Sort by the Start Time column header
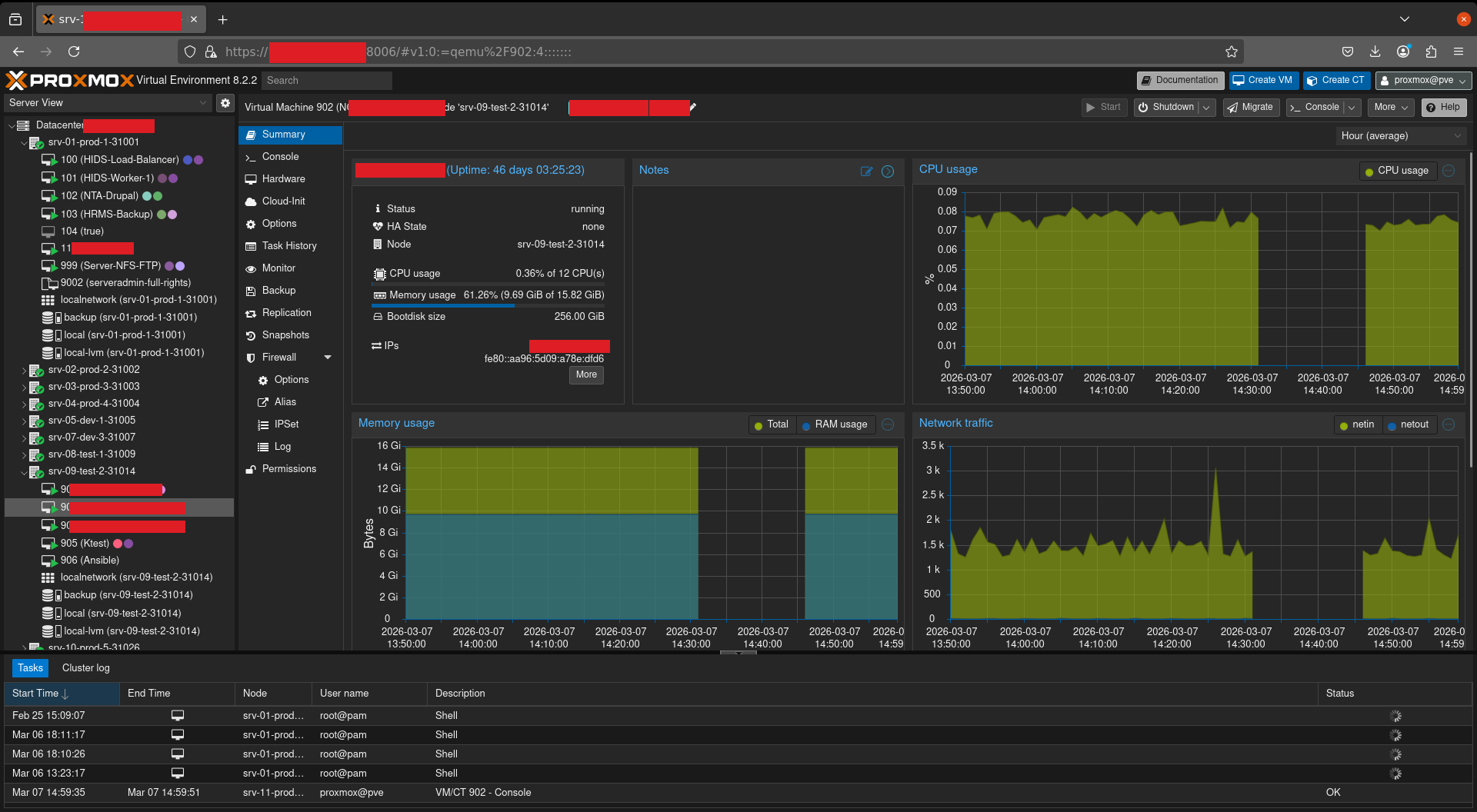 click(62, 694)
